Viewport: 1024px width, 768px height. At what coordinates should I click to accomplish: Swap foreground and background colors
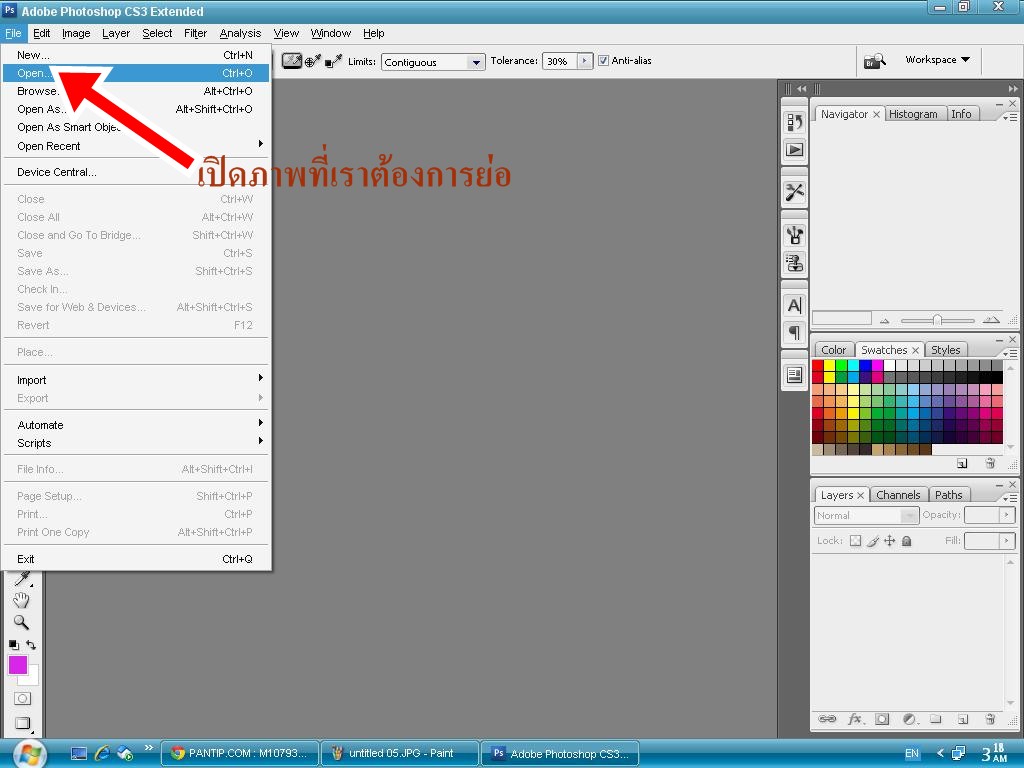[31, 645]
